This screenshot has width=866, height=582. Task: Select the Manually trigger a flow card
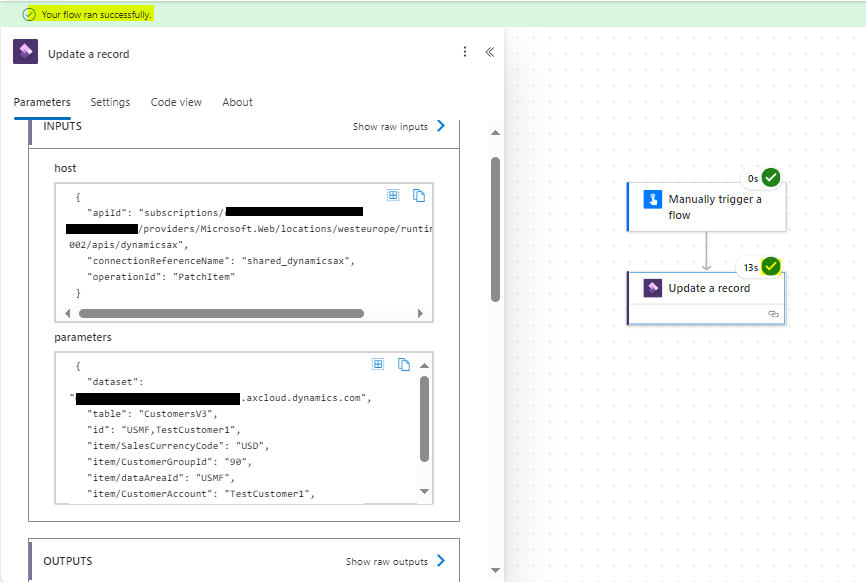coord(707,207)
